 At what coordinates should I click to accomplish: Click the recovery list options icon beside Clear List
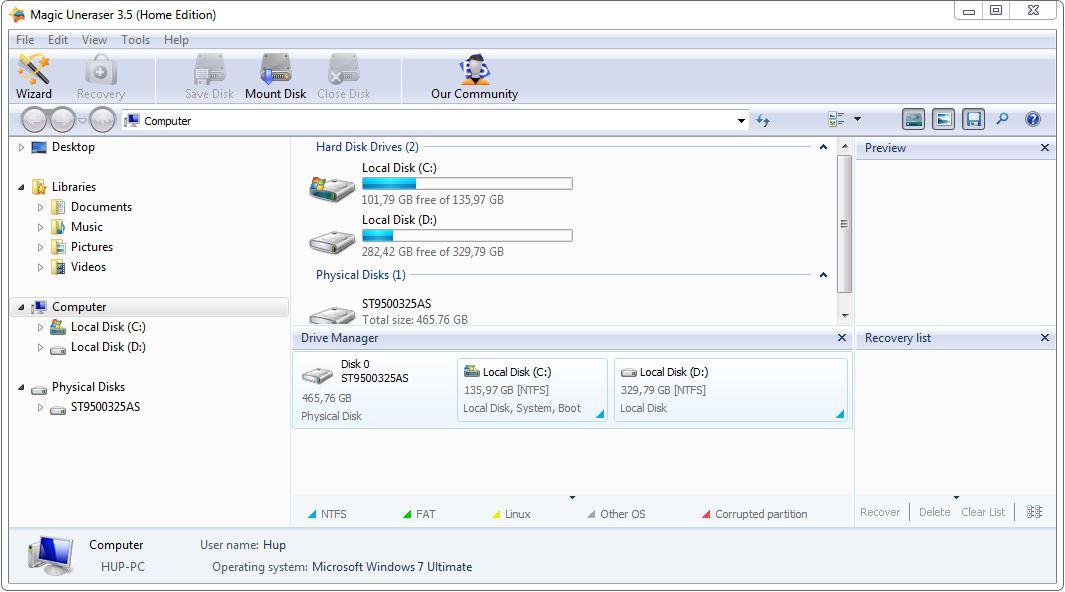[1034, 512]
